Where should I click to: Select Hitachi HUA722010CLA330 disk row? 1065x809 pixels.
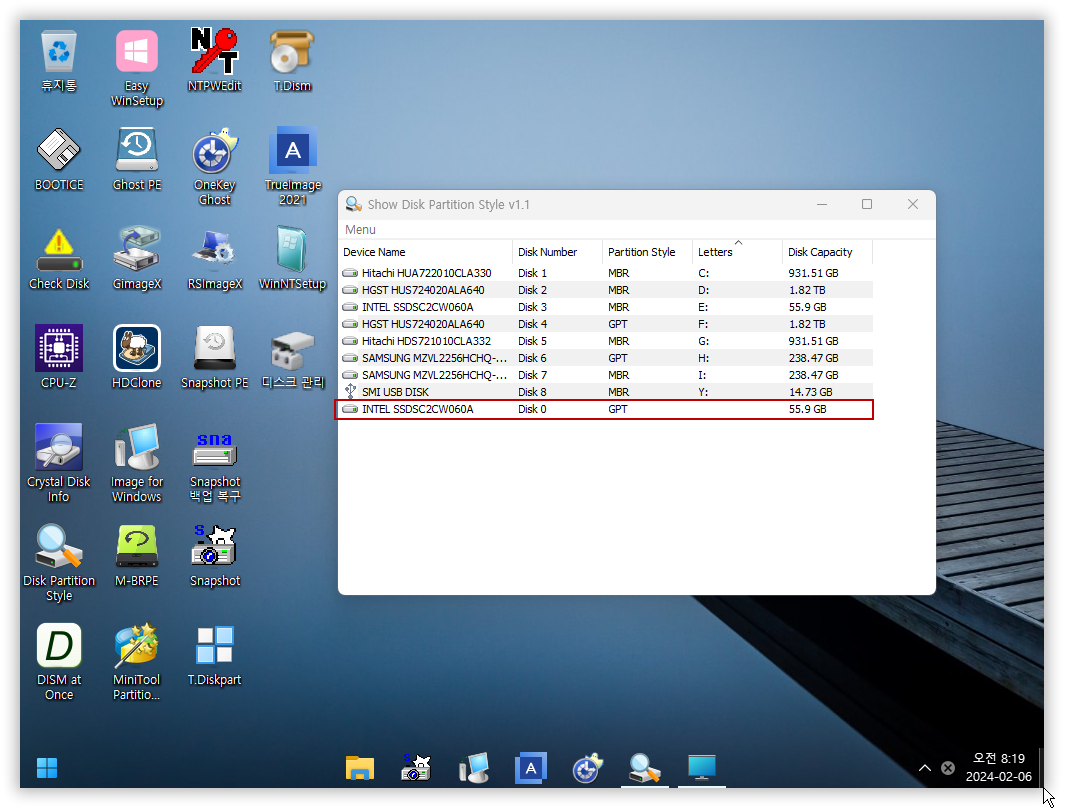(605, 273)
